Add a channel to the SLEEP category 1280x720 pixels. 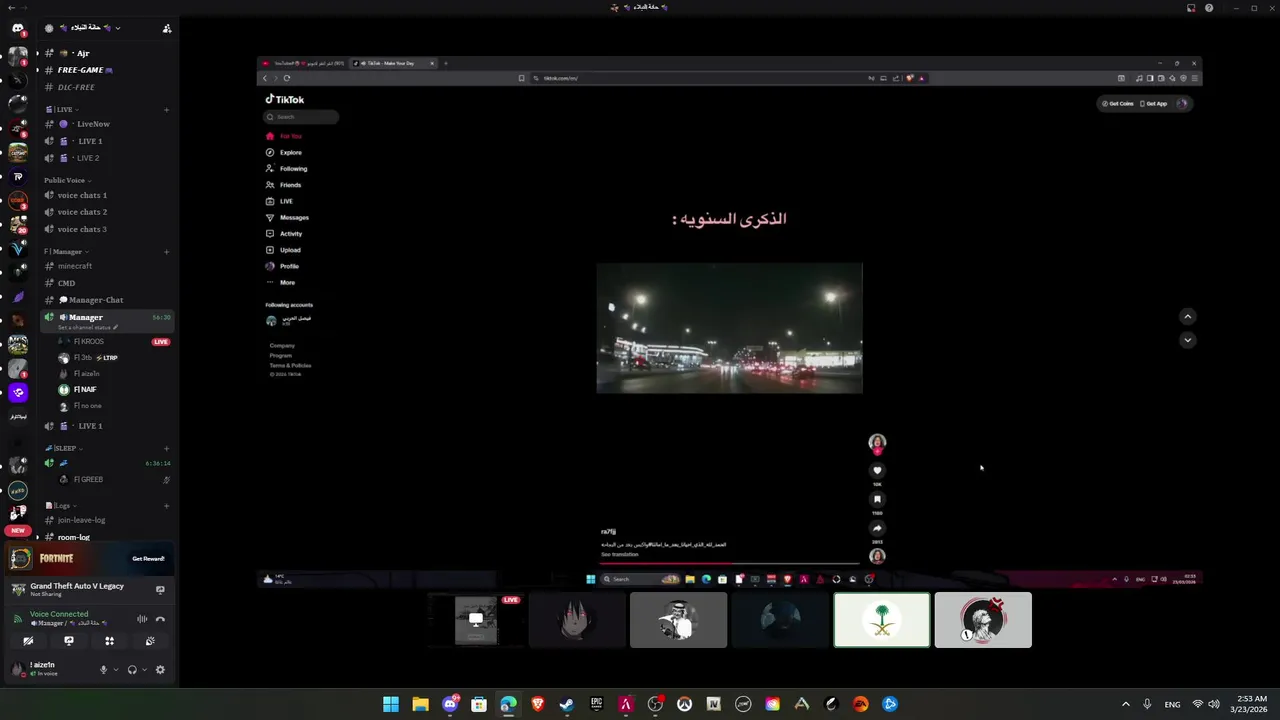[x=166, y=449]
